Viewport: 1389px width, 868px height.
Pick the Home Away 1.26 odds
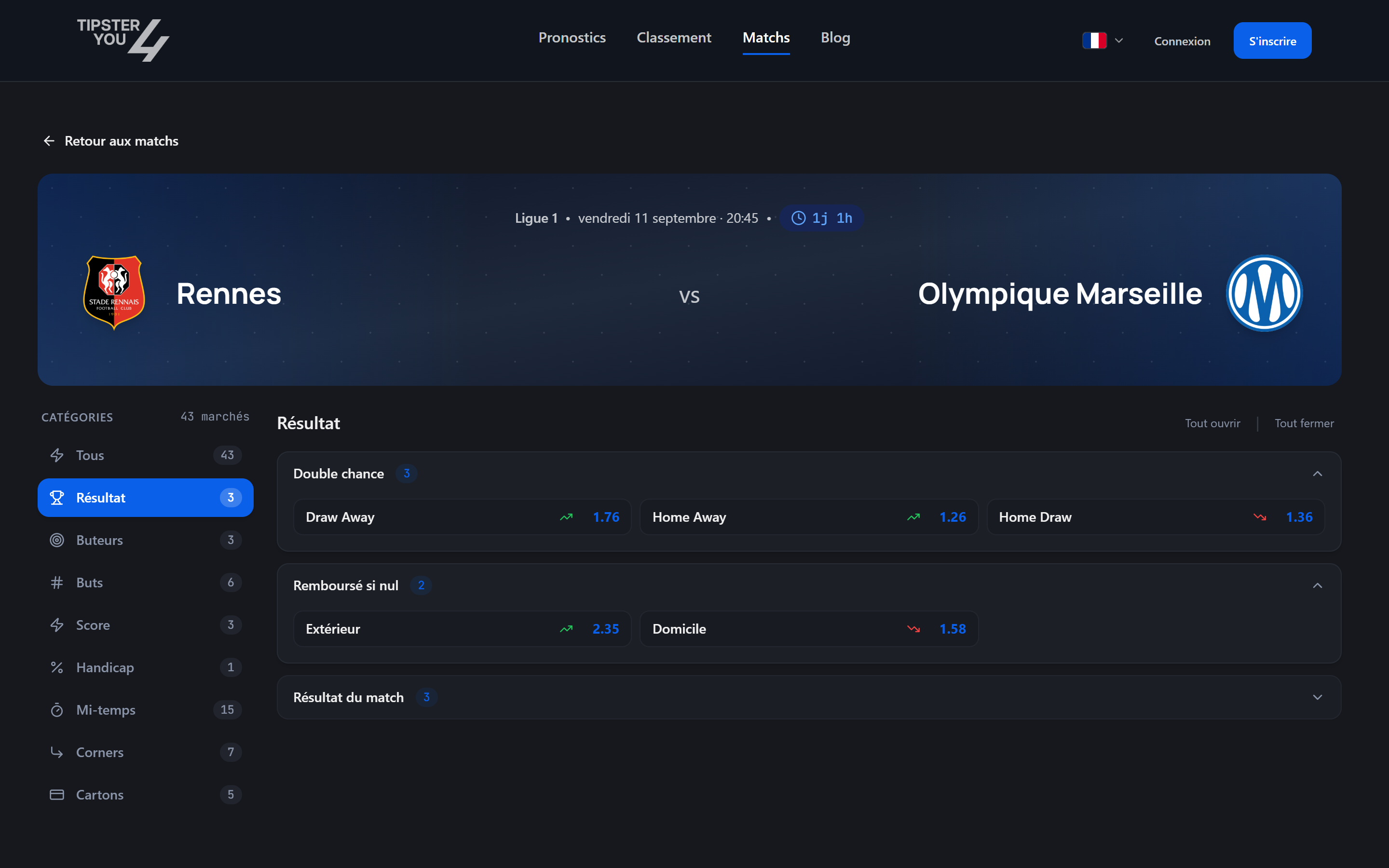tap(809, 517)
